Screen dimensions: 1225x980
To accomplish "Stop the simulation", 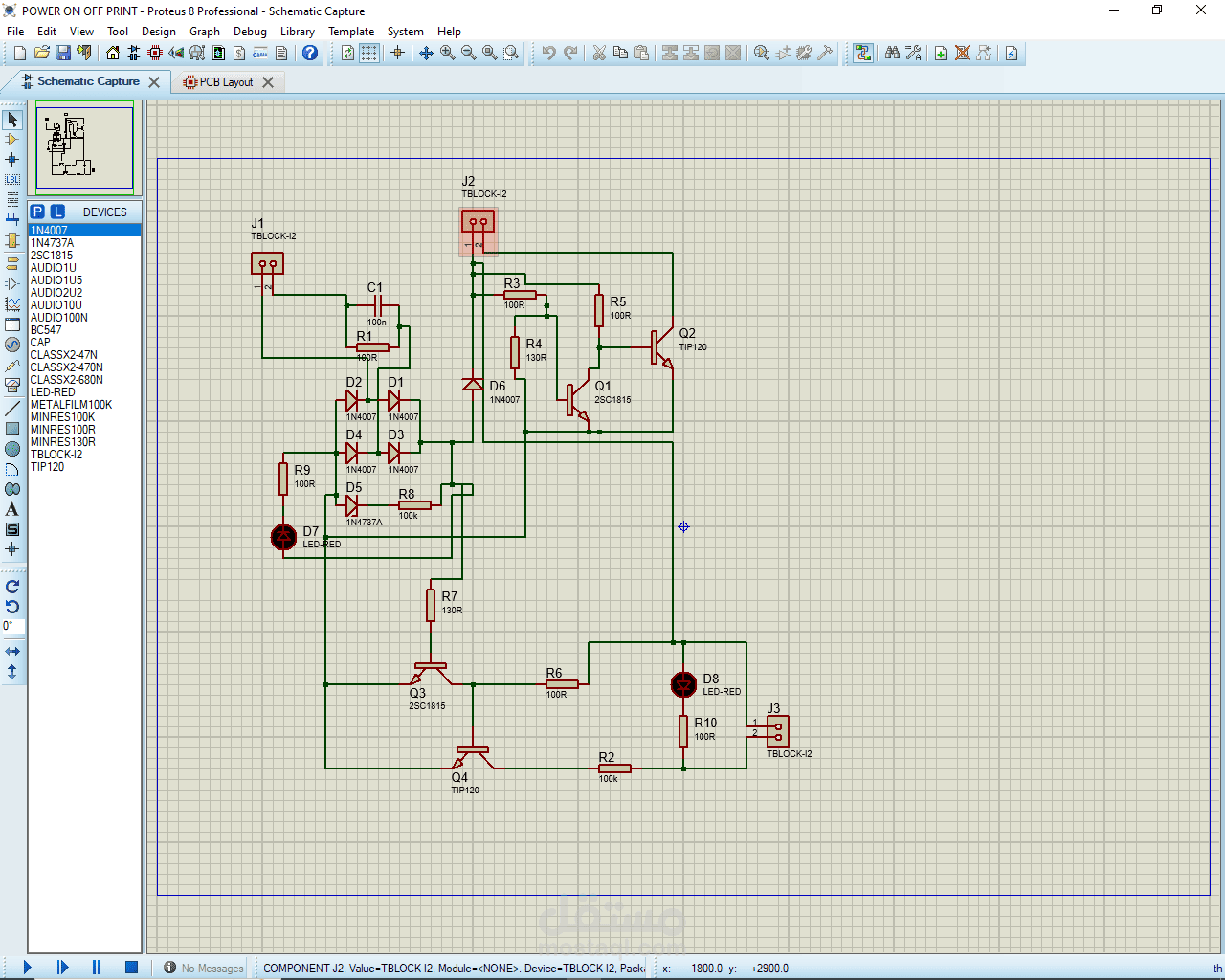I will point(131,968).
